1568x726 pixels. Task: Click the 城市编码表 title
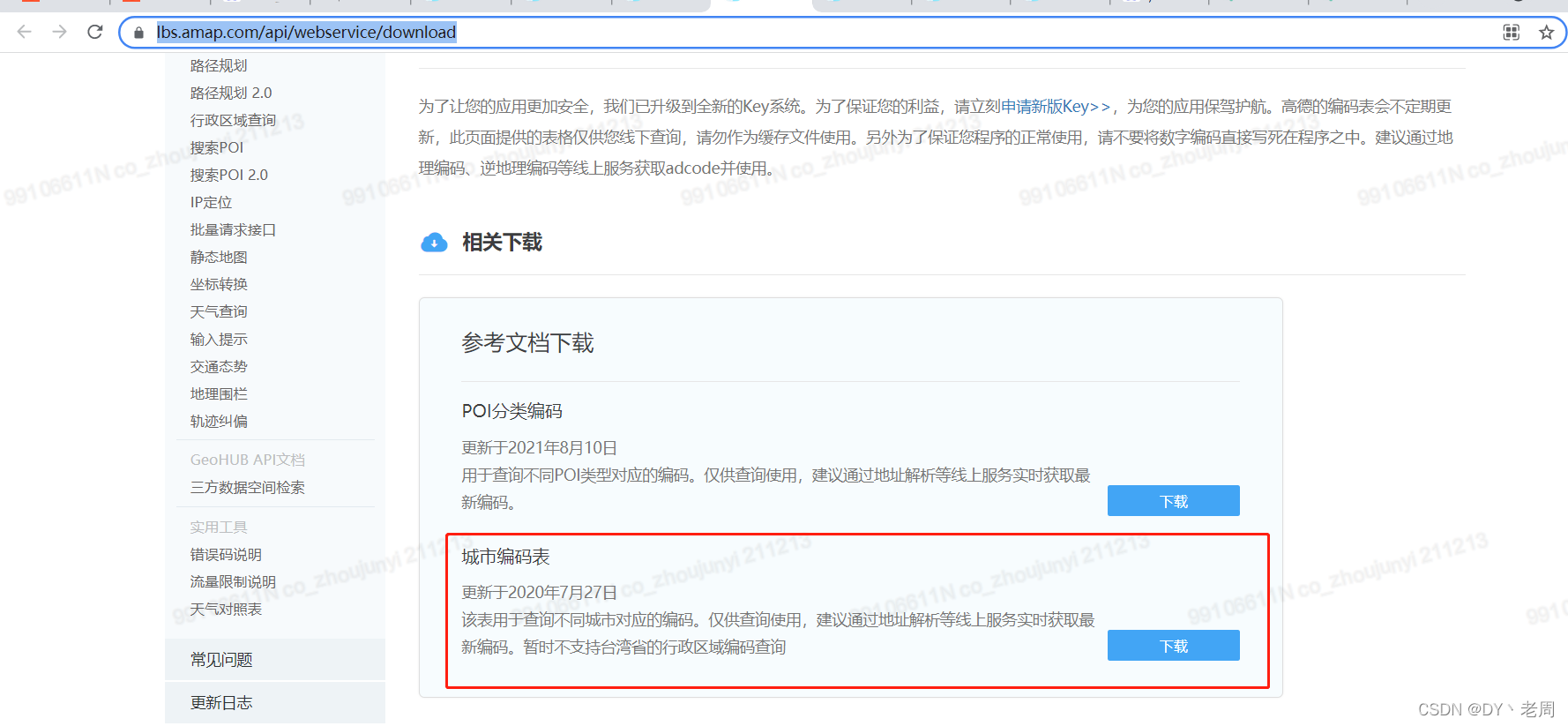(x=505, y=557)
